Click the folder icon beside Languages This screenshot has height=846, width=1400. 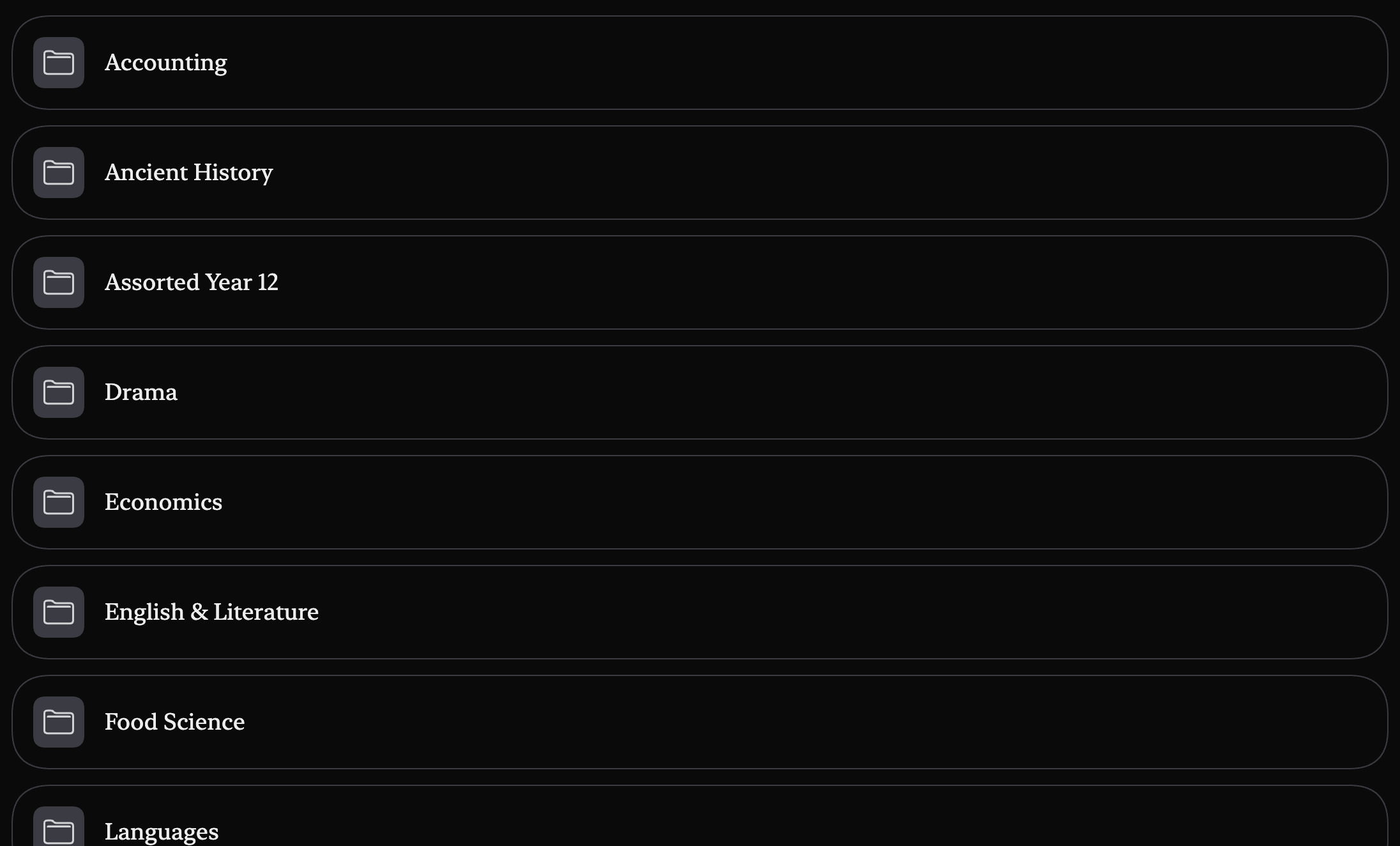coord(59,831)
